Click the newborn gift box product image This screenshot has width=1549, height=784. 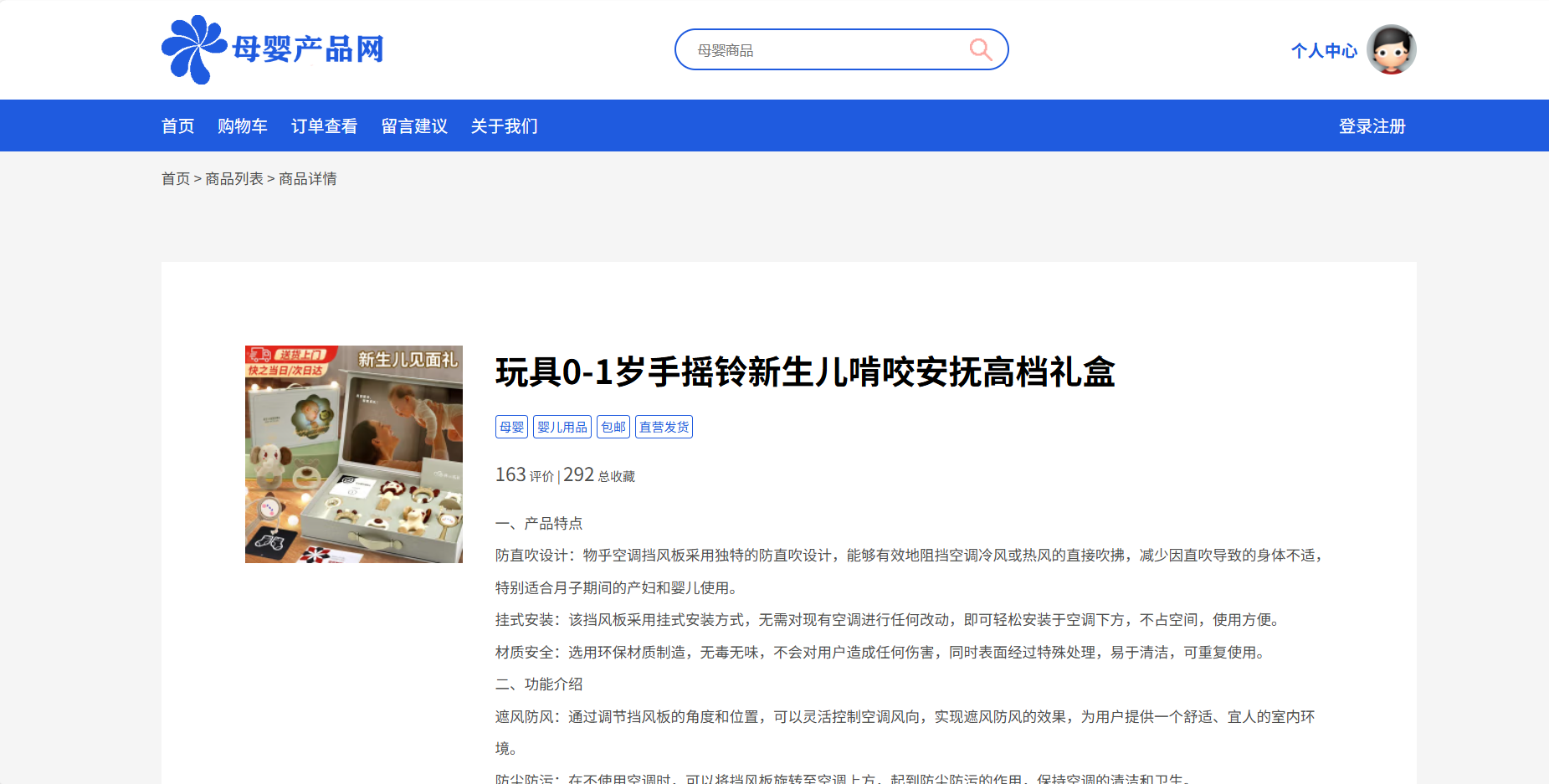(353, 454)
